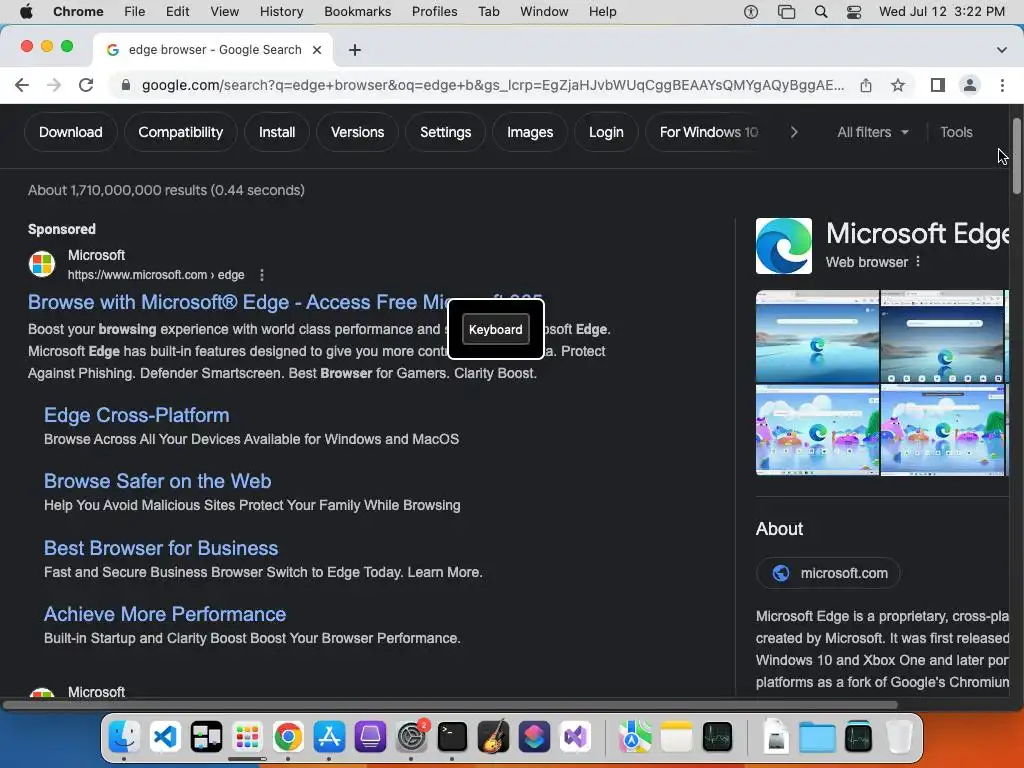The image size is (1024, 768).
Task: Open more options beside Web browser
Action: [918, 261]
